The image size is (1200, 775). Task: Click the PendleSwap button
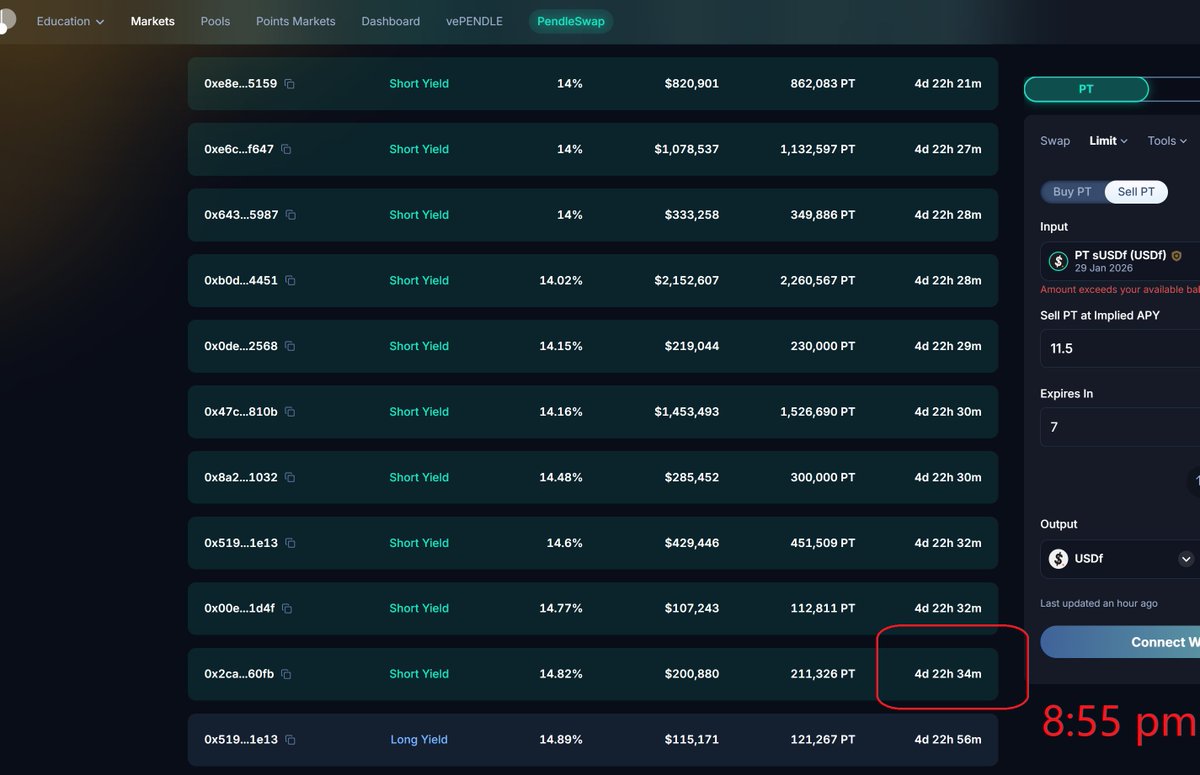[x=570, y=21]
